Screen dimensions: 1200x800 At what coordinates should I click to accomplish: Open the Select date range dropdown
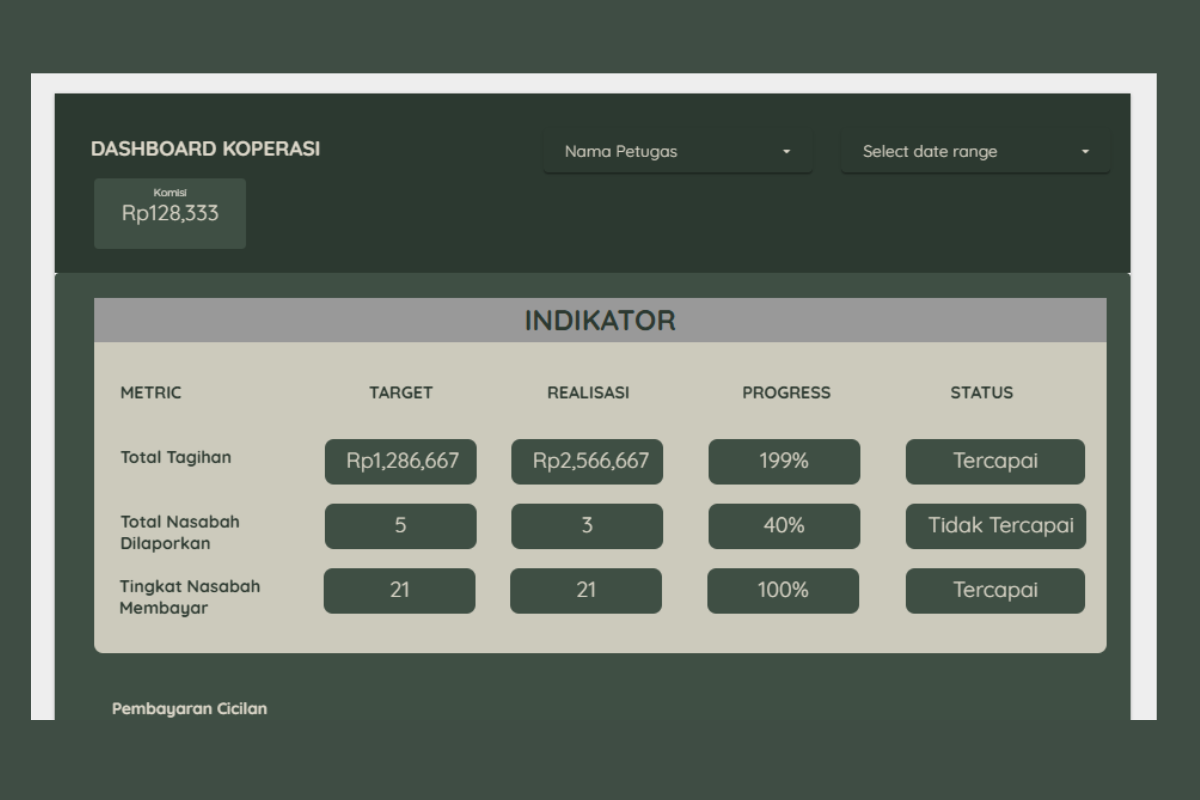point(975,152)
